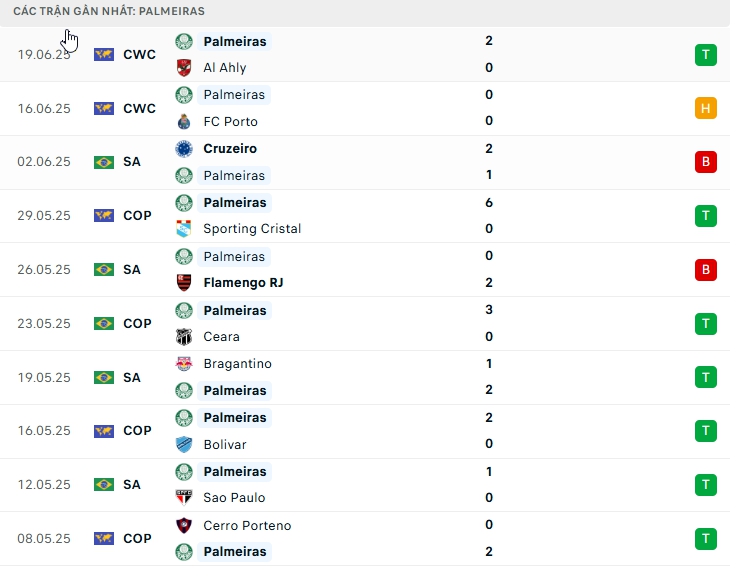Click the Ceara club crest
The width and height of the screenshot is (742, 576).
click(184, 337)
